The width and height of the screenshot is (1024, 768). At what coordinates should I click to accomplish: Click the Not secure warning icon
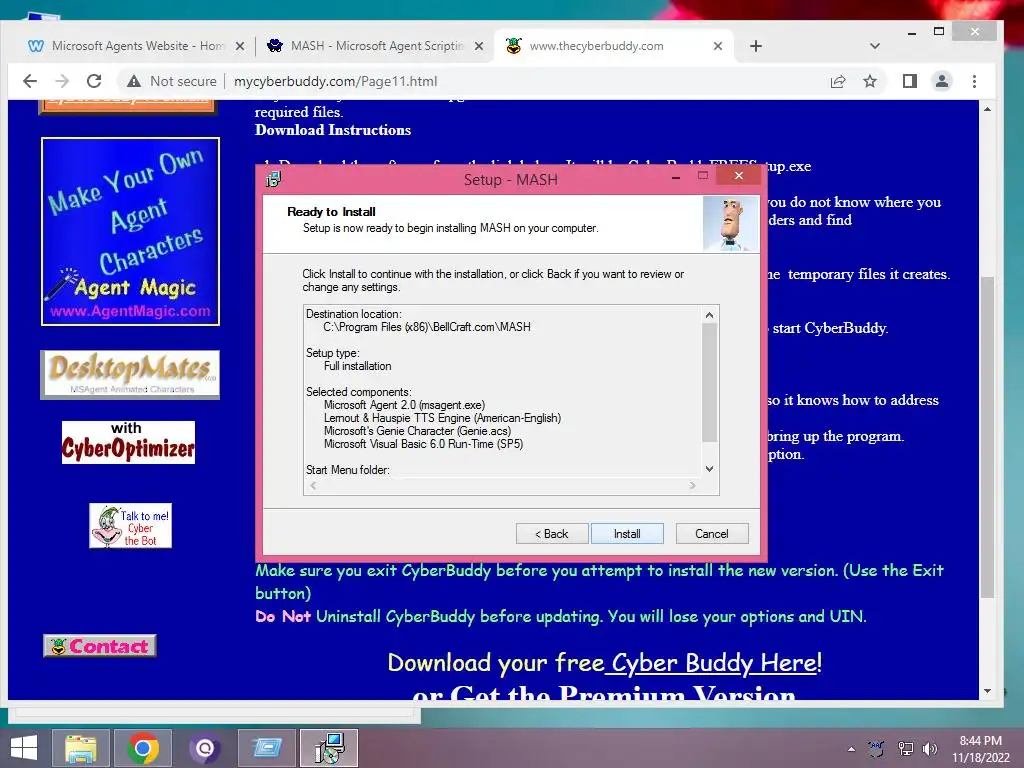[134, 81]
